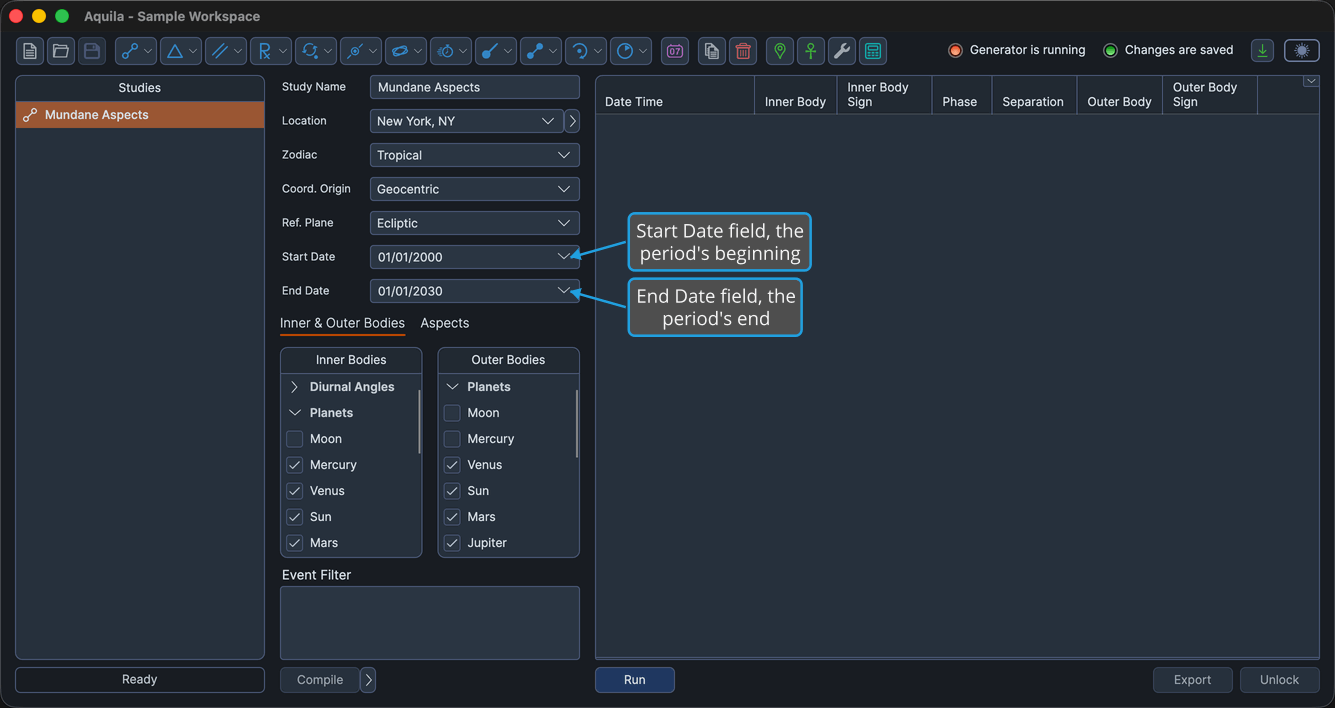
Task: Expand Diurnal Angles group in Inner Bodies
Action: (295, 387)
